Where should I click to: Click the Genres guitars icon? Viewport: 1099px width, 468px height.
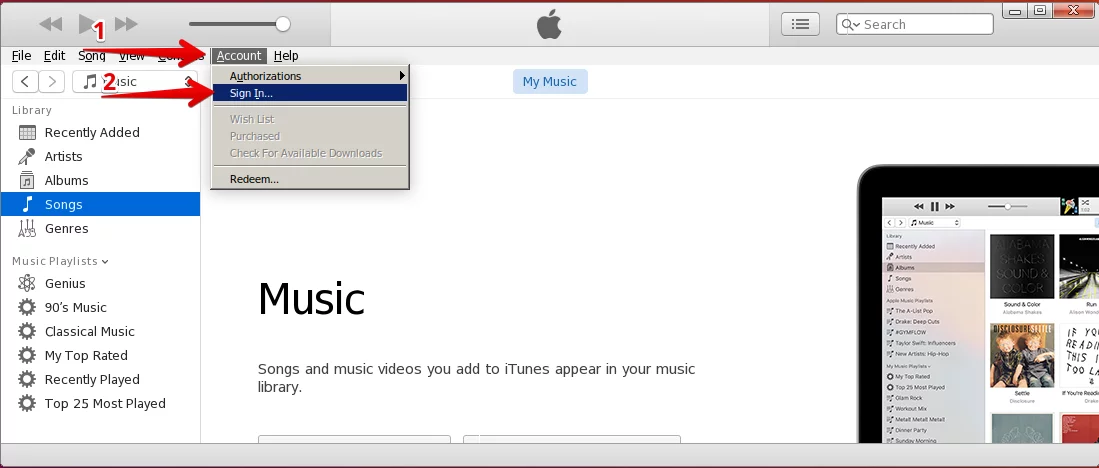[x=27, y=228]
